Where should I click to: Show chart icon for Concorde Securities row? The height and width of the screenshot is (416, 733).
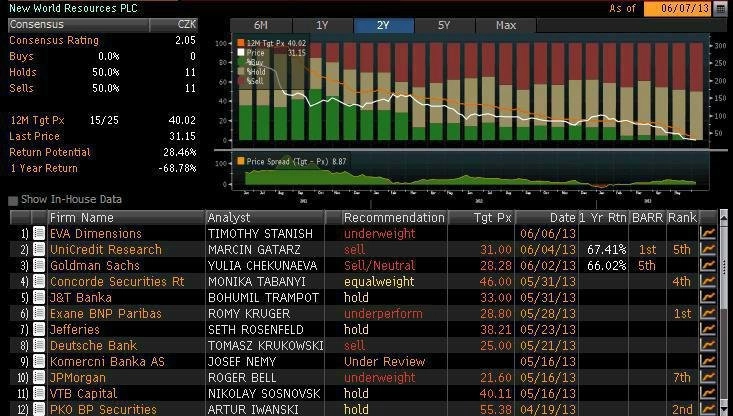click(708, 281)
